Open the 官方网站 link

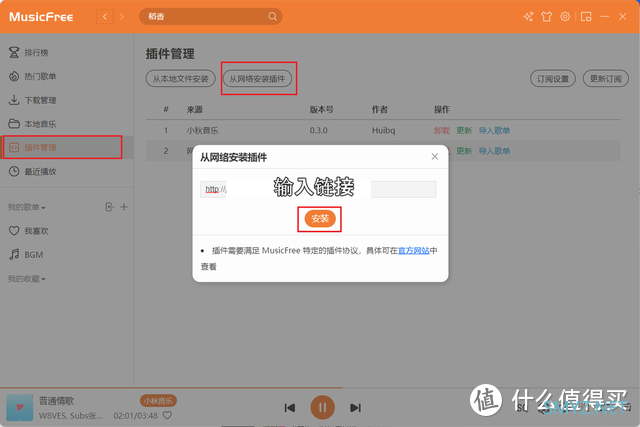coord(413,251)
